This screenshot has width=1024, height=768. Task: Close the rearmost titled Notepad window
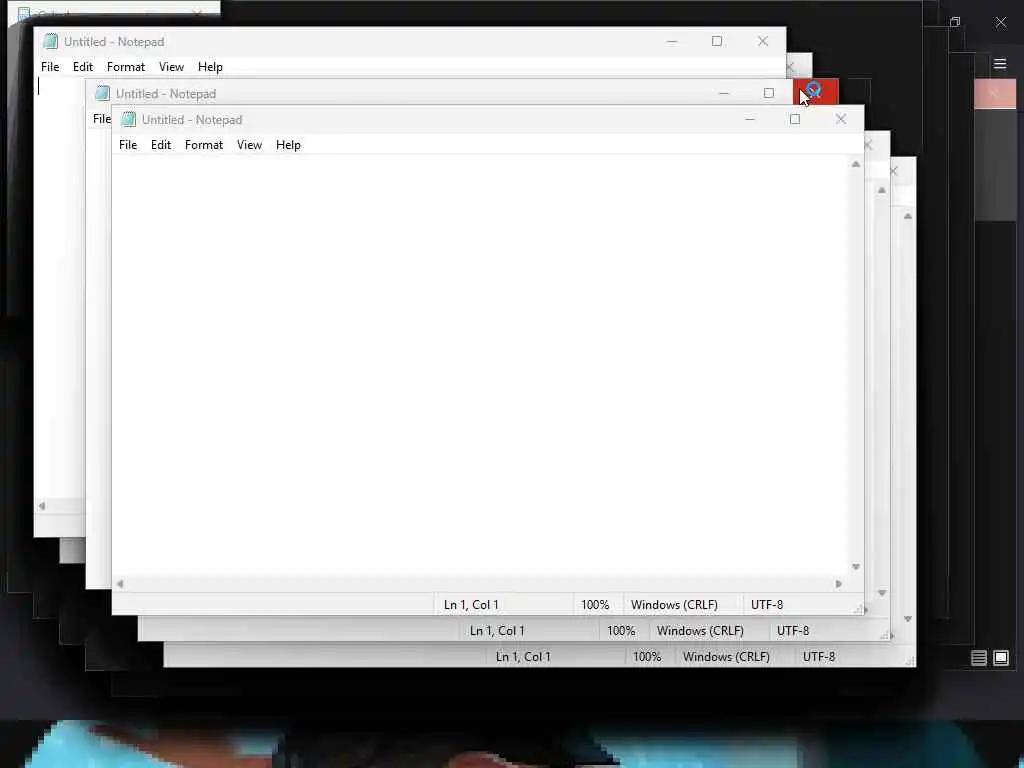tap(763, 42)
